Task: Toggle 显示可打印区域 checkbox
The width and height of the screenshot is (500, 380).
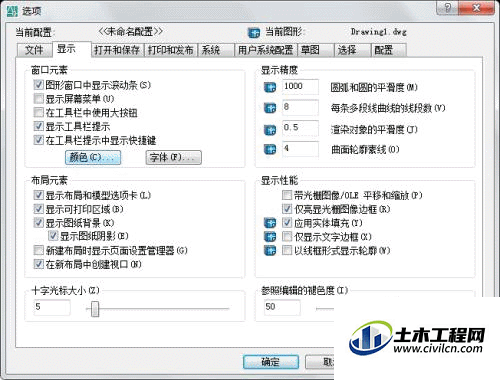Action: pyautogui.click(x=39, y=209)
